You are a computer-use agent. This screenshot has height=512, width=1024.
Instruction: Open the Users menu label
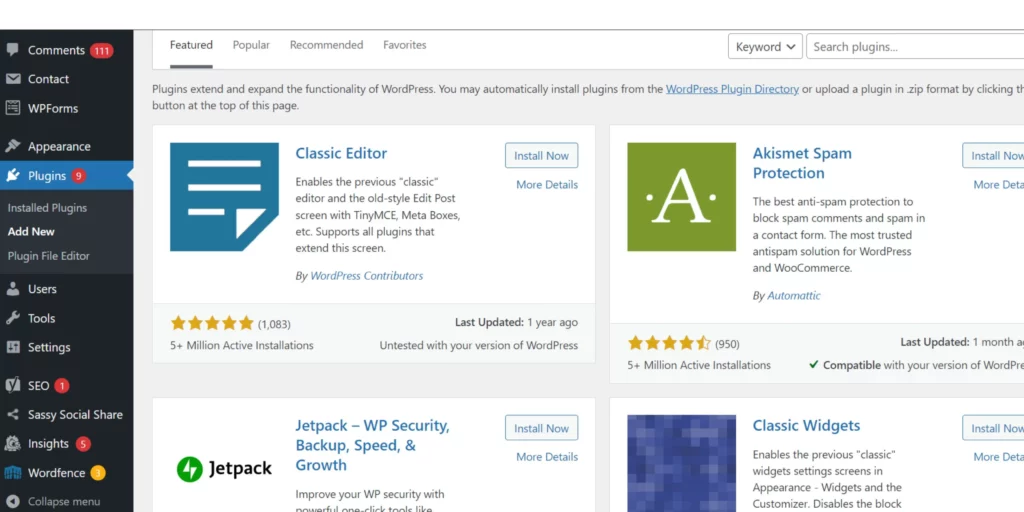[x=42, y=289]
